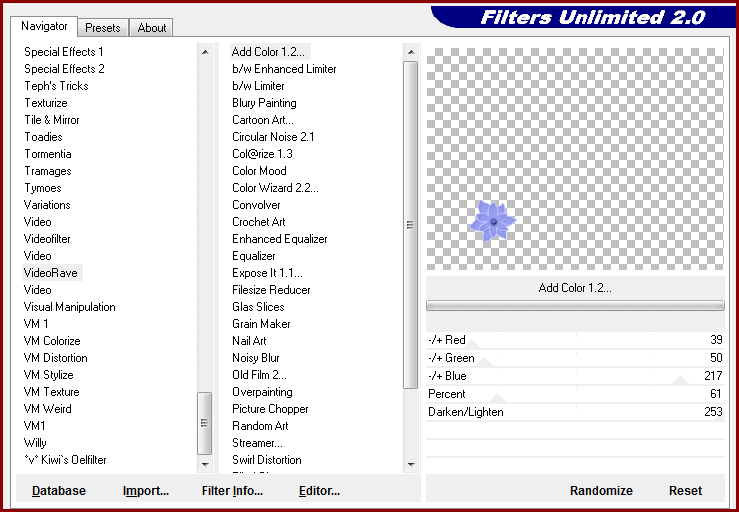Open the Visual Manipulation category
739x512 pixels.
click(x=69, y=307)
